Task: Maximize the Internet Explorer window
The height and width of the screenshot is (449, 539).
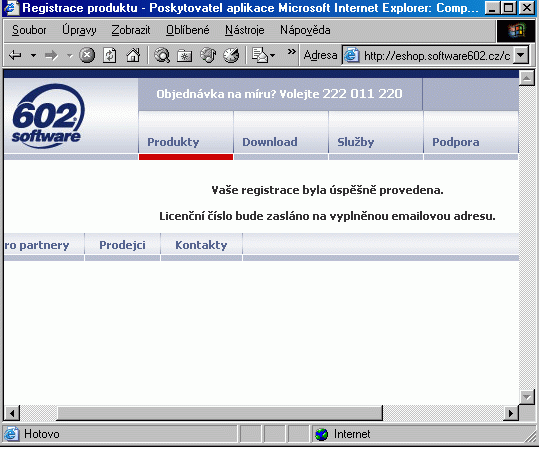Action: 508,8
